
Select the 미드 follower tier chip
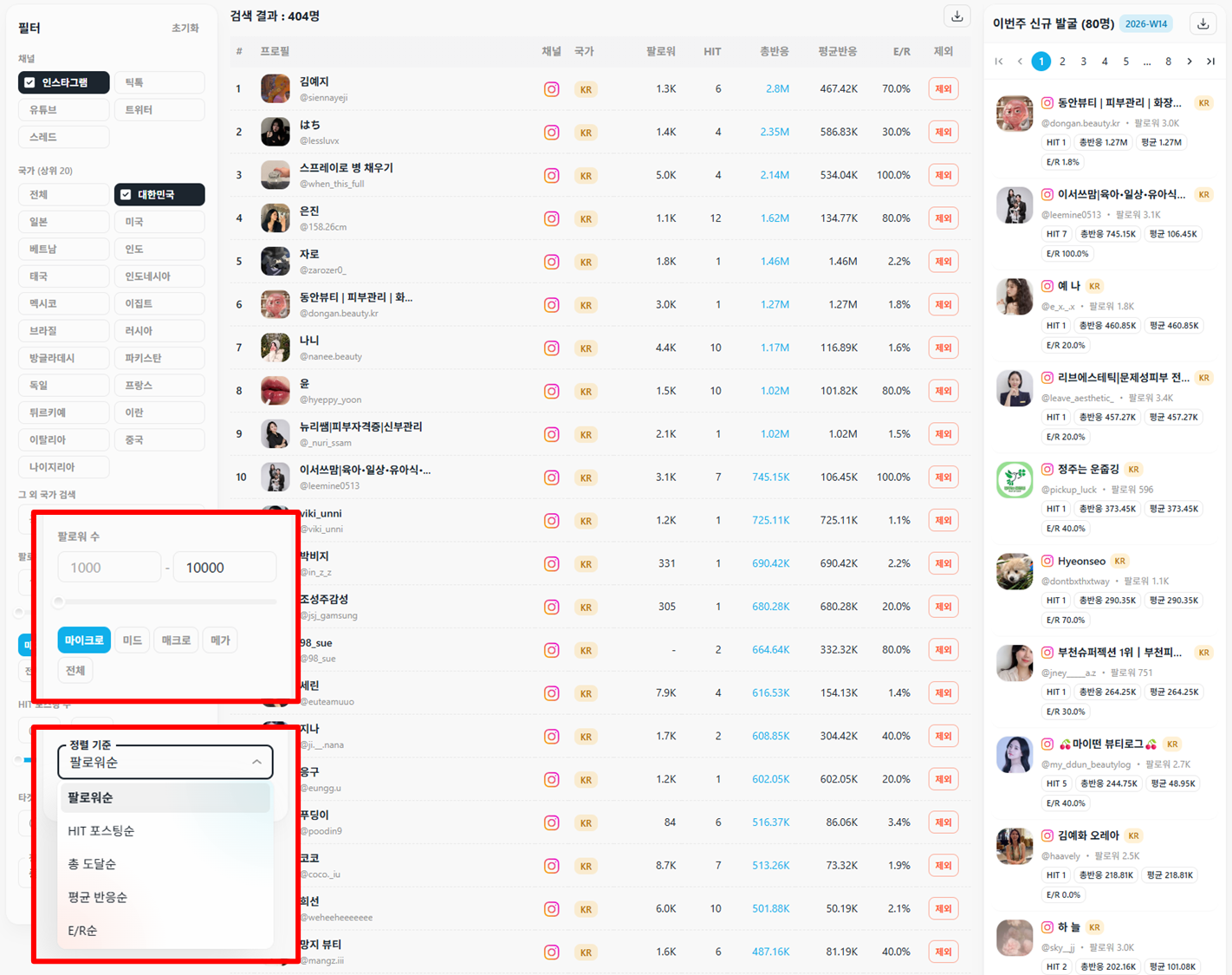coord(132,640)
